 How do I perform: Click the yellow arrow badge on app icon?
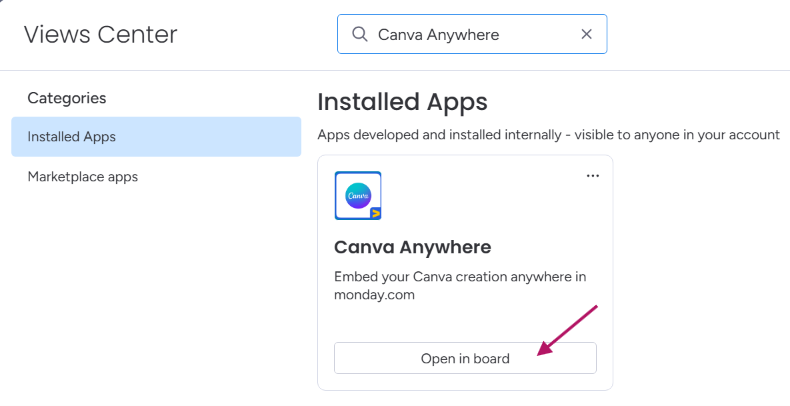click(375, 213)
